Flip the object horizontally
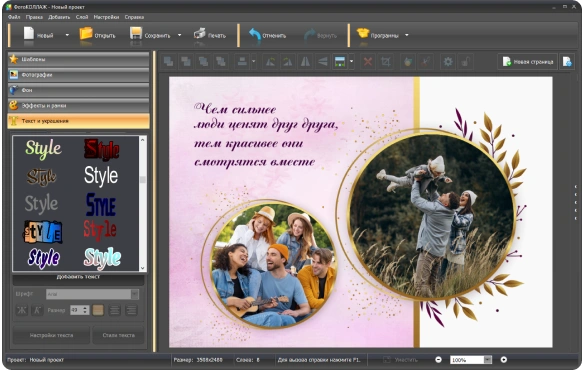This screenshot has width=582, height=370. [305, 61]
